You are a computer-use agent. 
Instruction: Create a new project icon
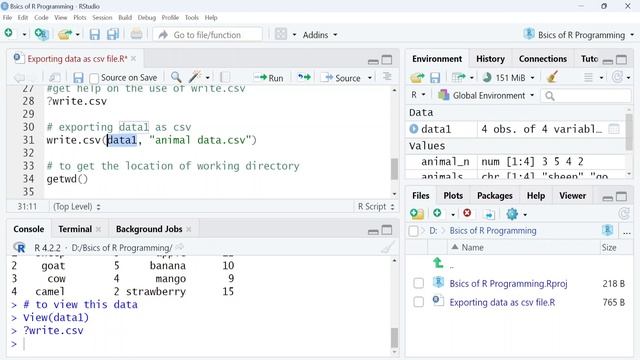point(41,34)
